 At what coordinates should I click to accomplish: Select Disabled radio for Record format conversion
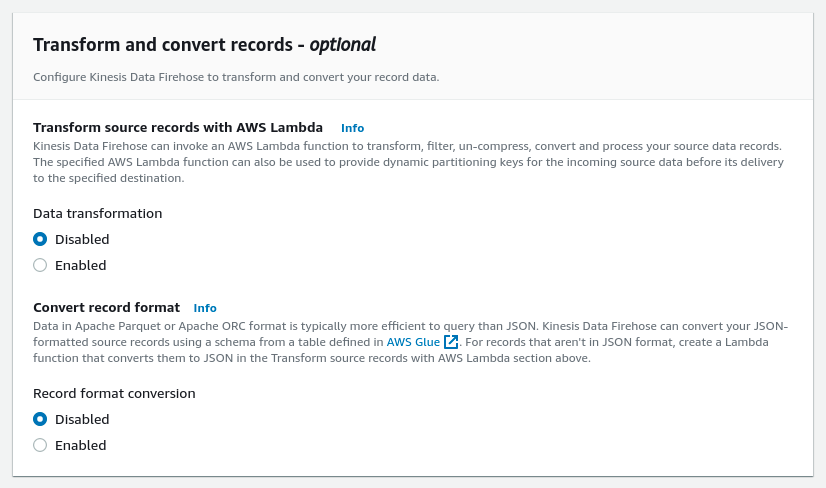tap(40, 419)
